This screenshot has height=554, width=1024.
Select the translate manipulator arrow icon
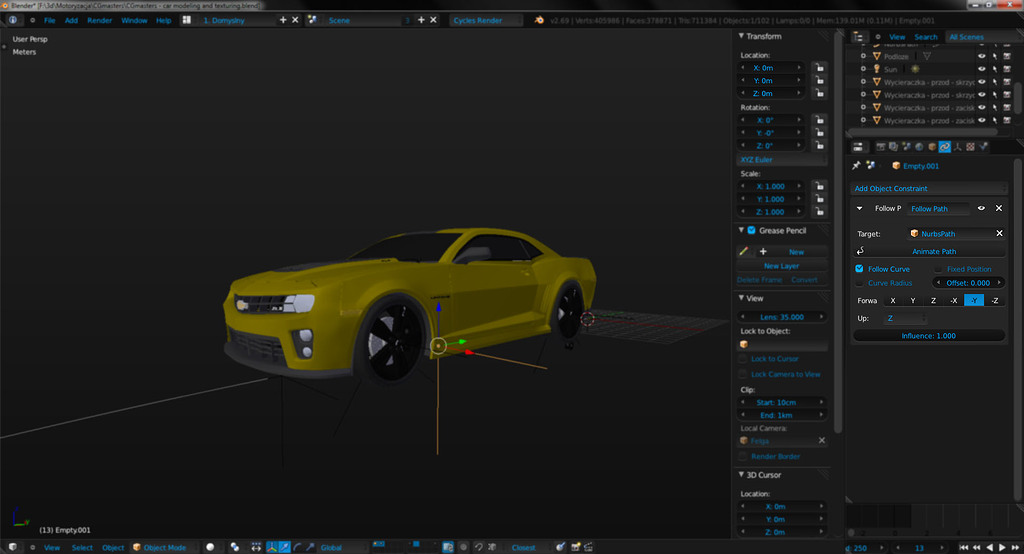click(x=285, y=547)
